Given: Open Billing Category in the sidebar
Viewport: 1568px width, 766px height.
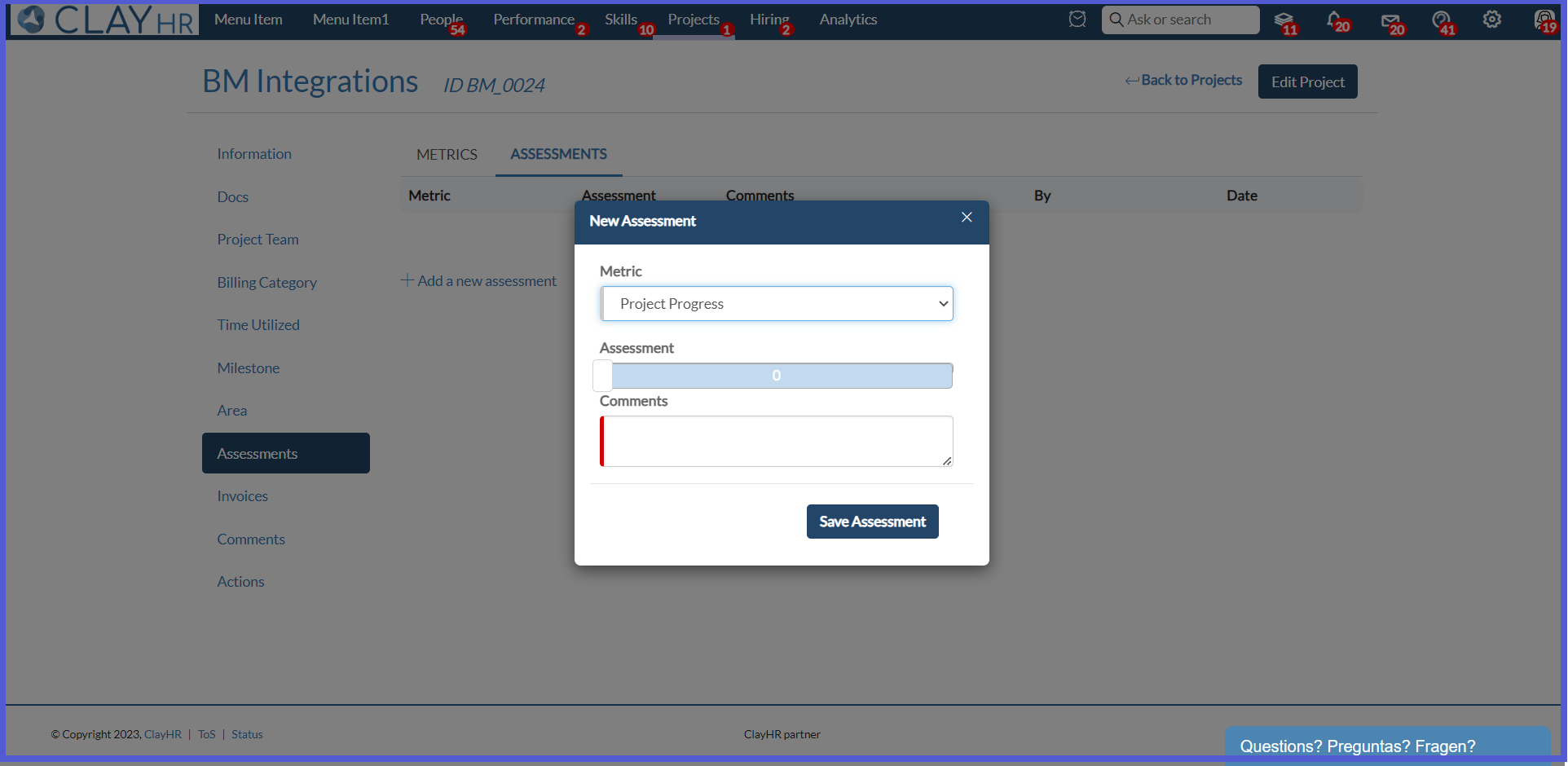Looking at the screenshot, I should 266,283.
